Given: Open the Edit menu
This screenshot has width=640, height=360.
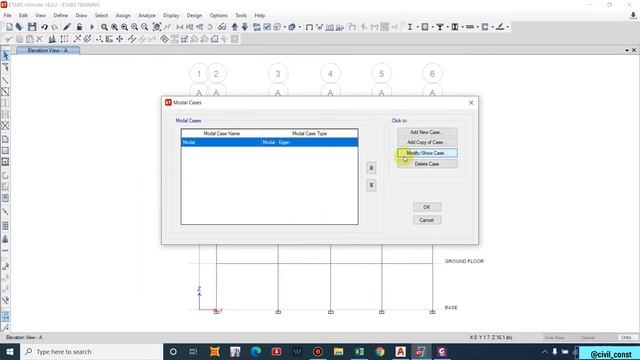Looking at the screenshot, I should pos(23,15).
